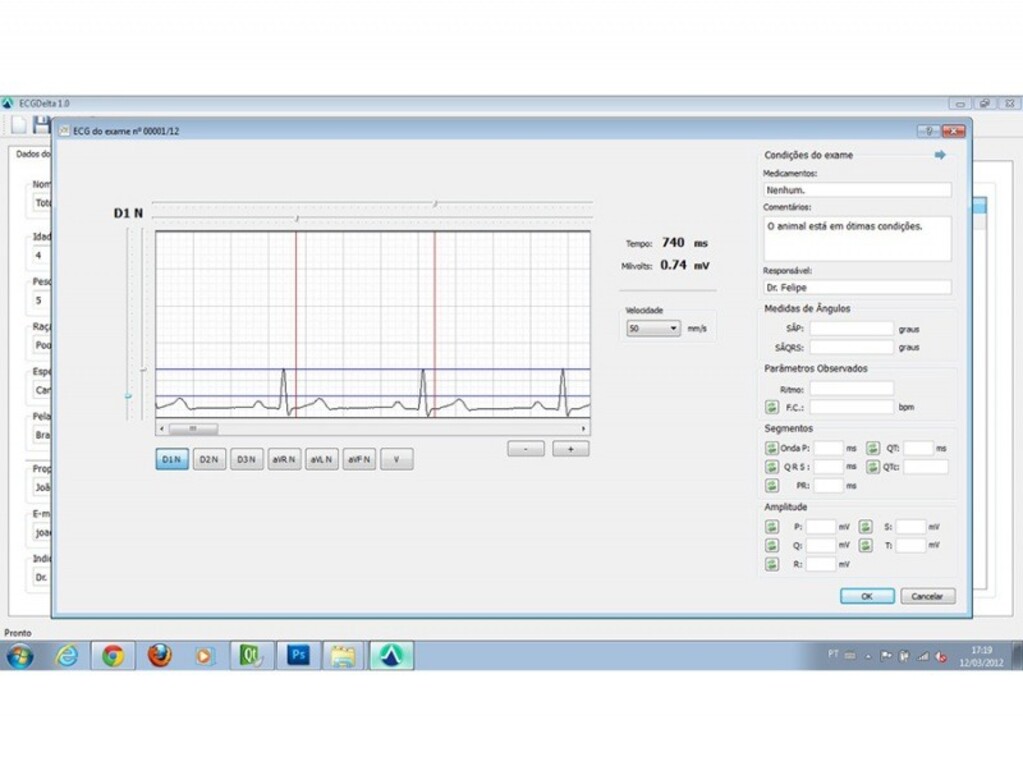Image resolution: width=1023 pixels, height=766 pixels.
Task: Select the V lead button
Action: pos(397,459)
